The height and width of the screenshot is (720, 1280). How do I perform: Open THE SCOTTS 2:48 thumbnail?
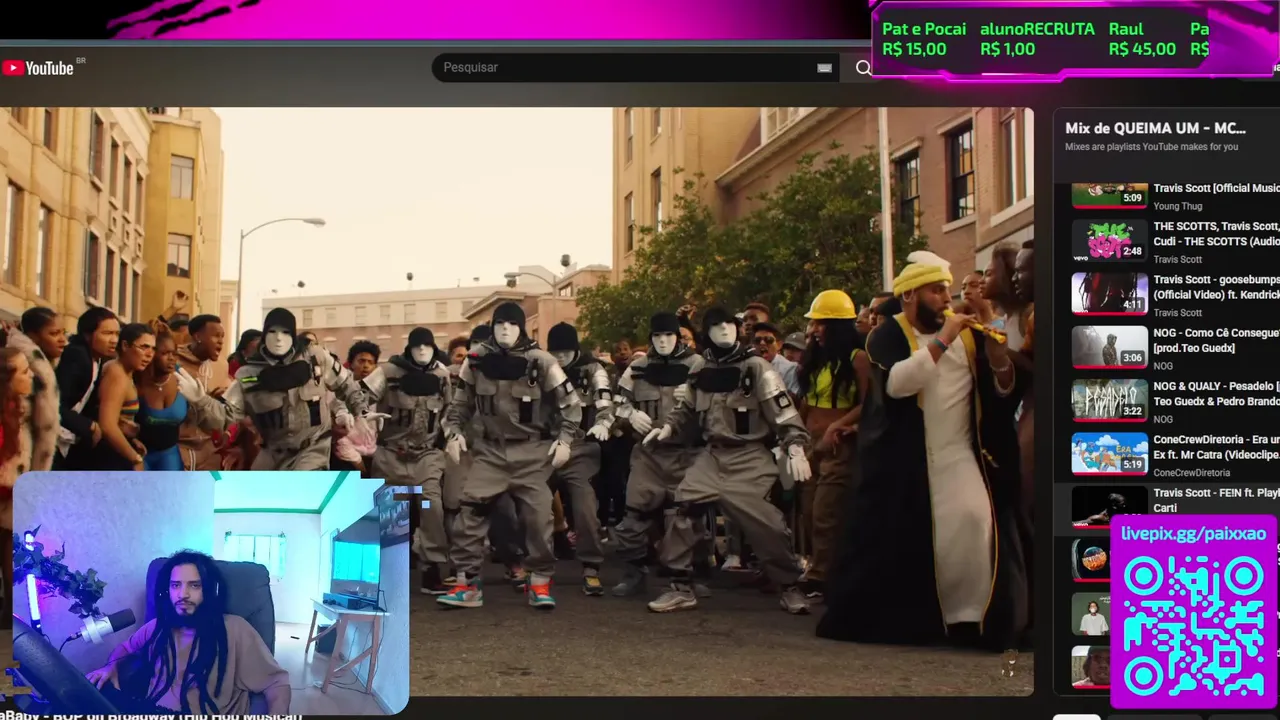1110,241
